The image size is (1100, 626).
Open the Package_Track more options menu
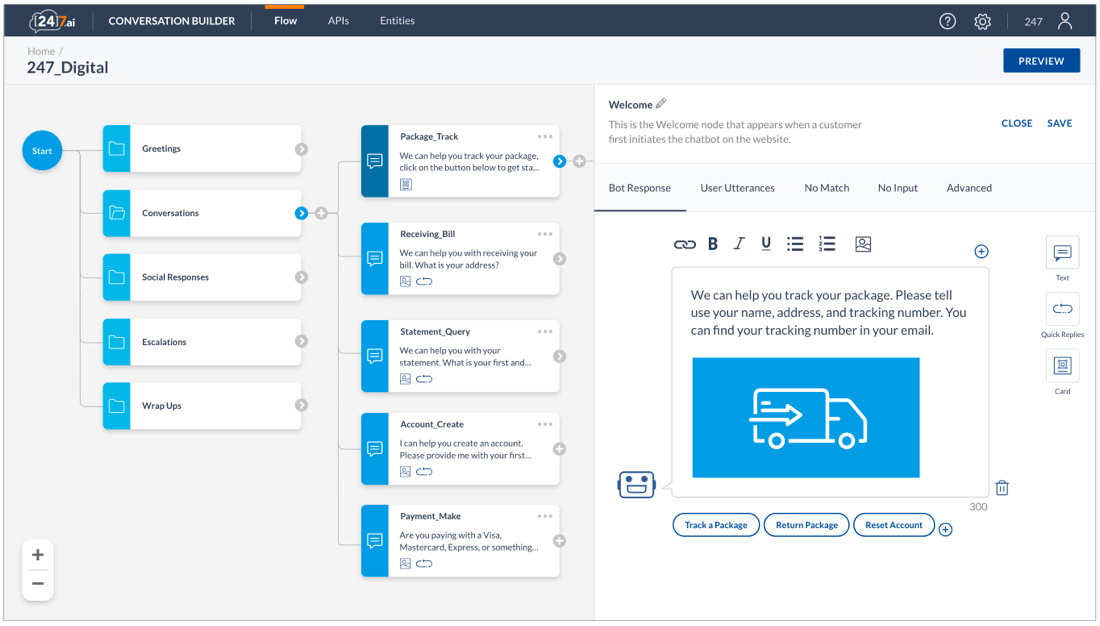(x=545, y=137)
